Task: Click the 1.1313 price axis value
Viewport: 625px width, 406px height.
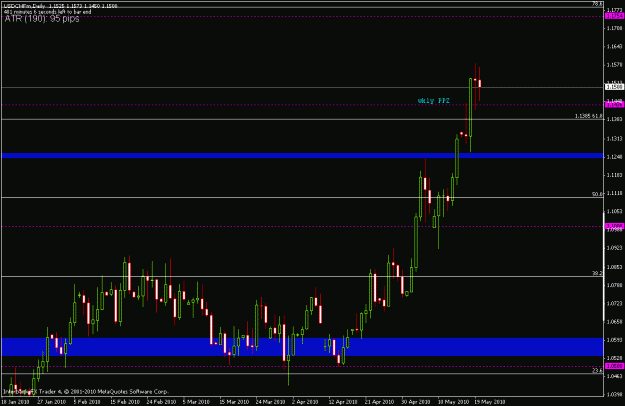Action: [614, 139]
